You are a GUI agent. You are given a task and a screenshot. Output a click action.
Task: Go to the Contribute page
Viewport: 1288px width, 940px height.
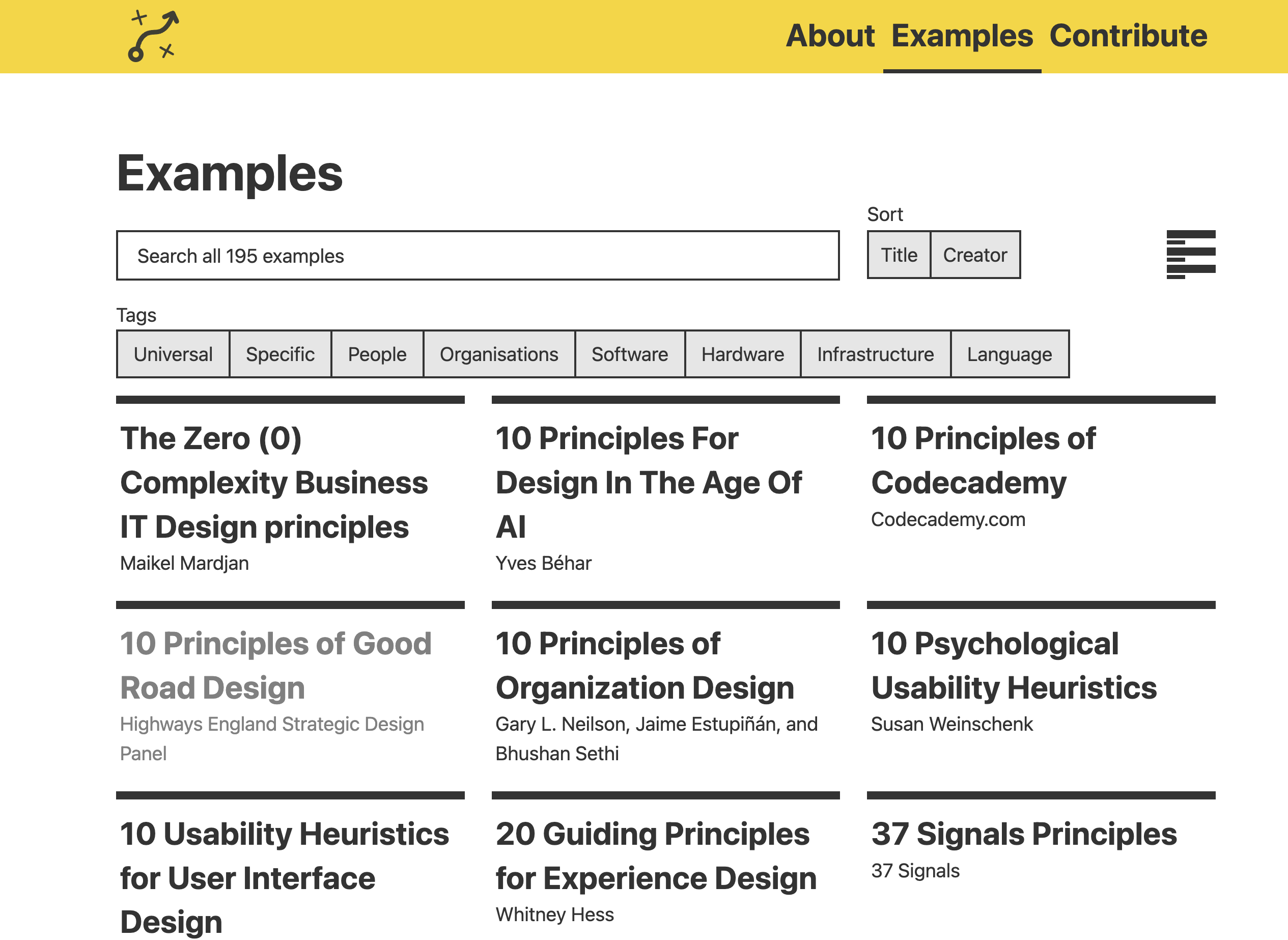click(1128, 36)
